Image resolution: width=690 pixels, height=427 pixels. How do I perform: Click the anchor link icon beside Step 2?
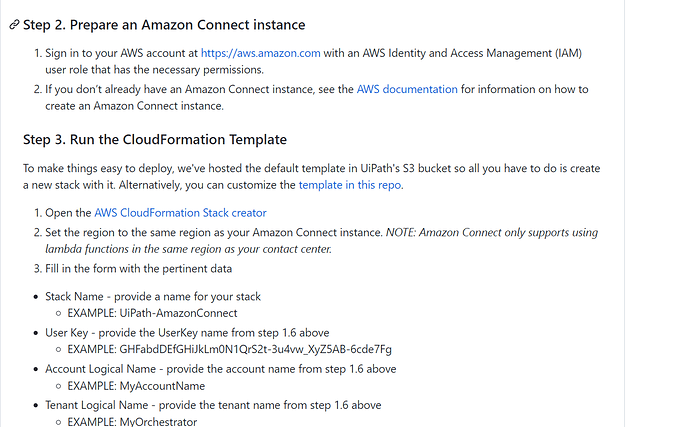pos(13,25)
